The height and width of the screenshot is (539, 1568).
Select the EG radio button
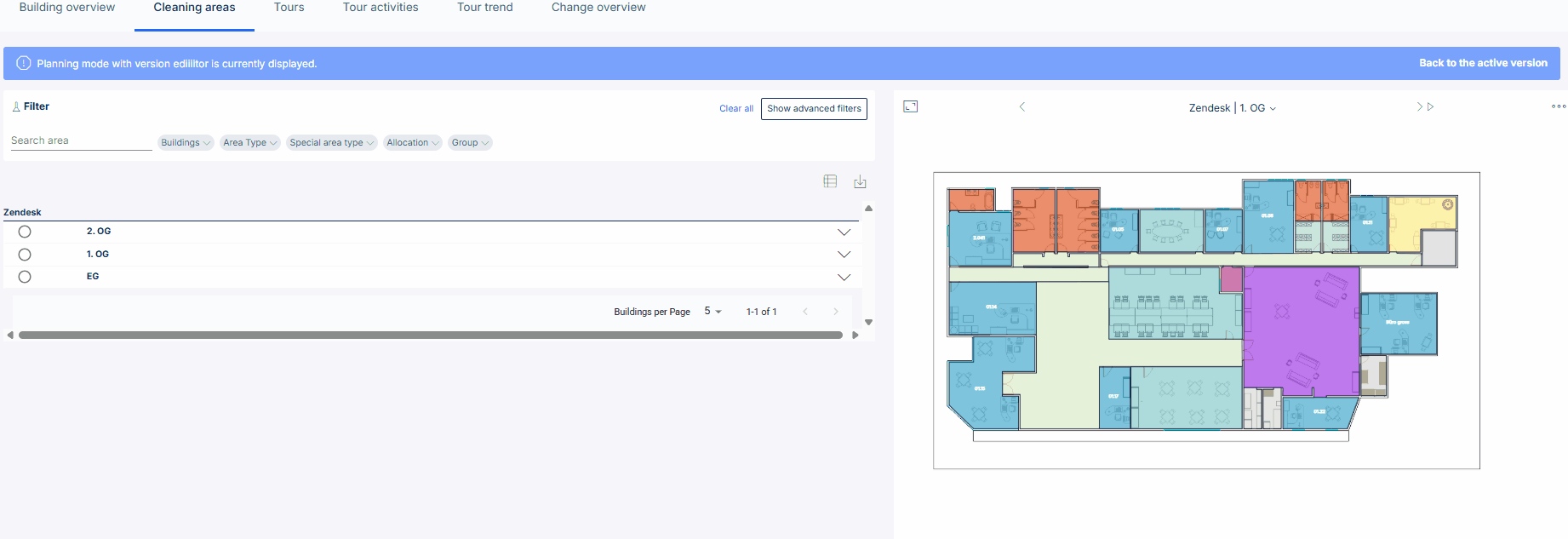pyautogui.click(x=25, y=277)
